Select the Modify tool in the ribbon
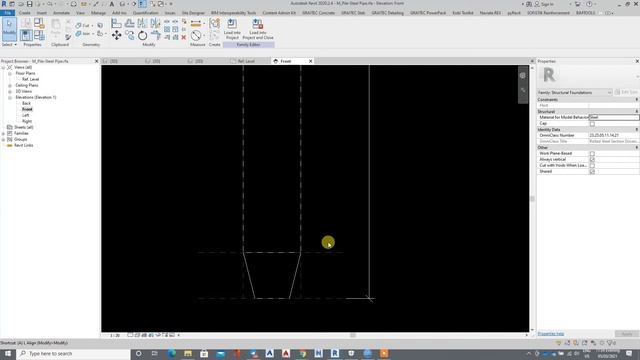This screenshot has height=360, width=640. 9,29
